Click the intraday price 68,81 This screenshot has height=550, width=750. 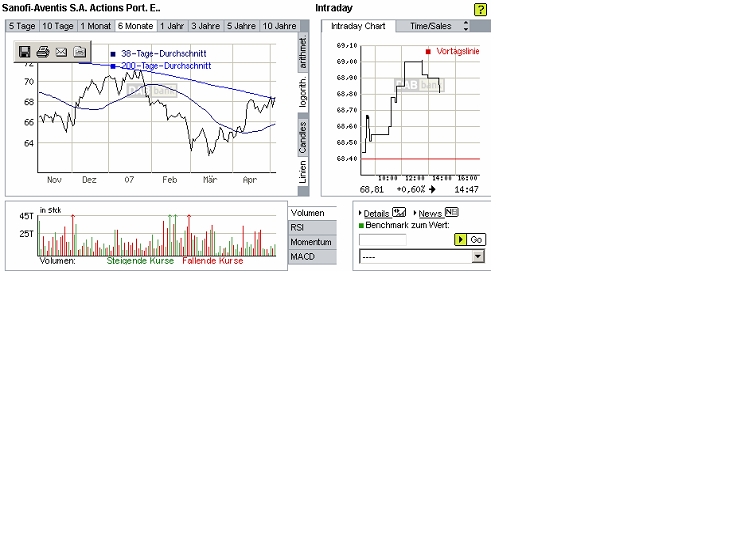pyautogui.click(x=372, y=189)
